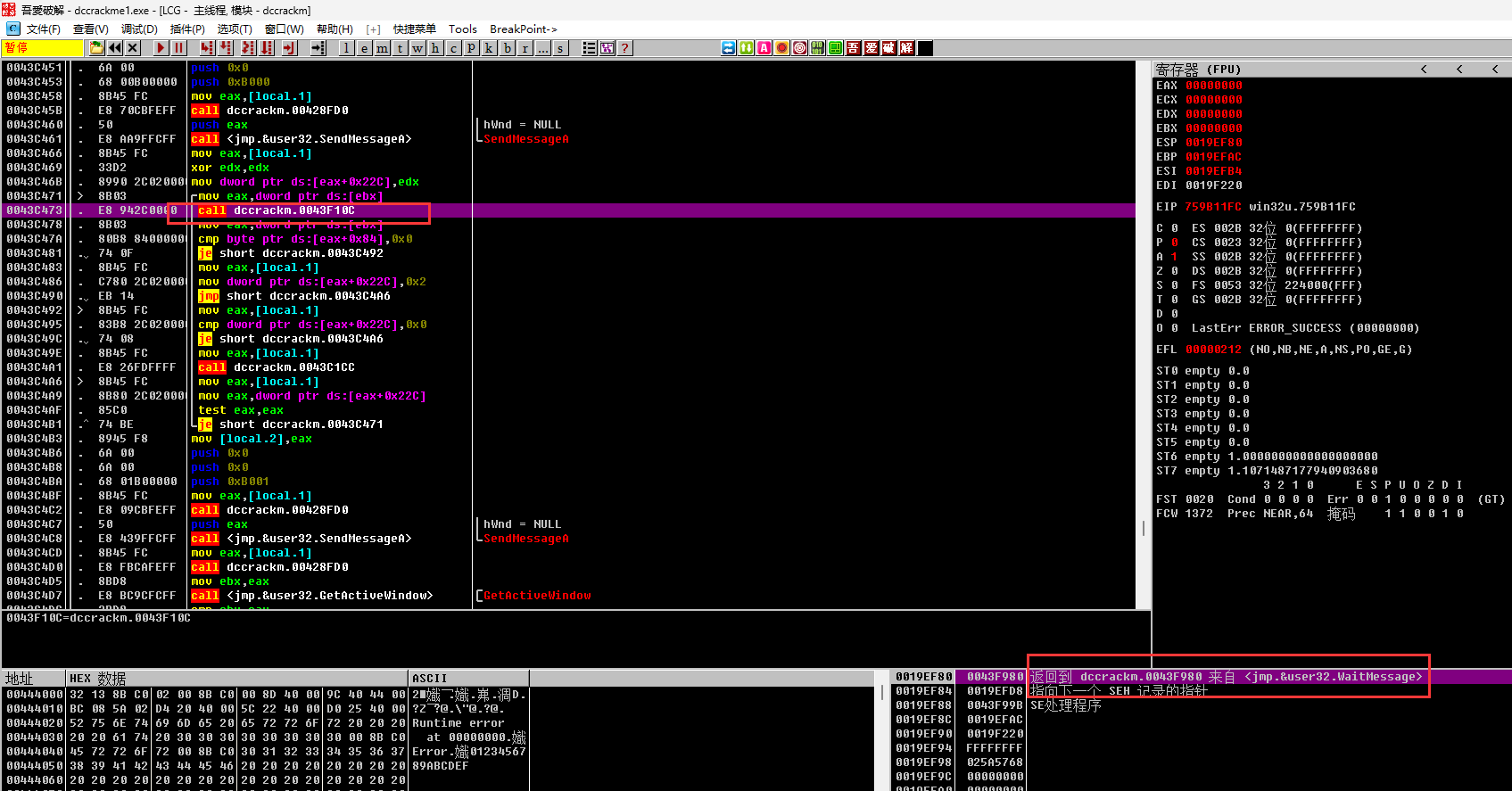Click the green window-layout plugin icon
1512x791 pixels.
tap(835, 48)
